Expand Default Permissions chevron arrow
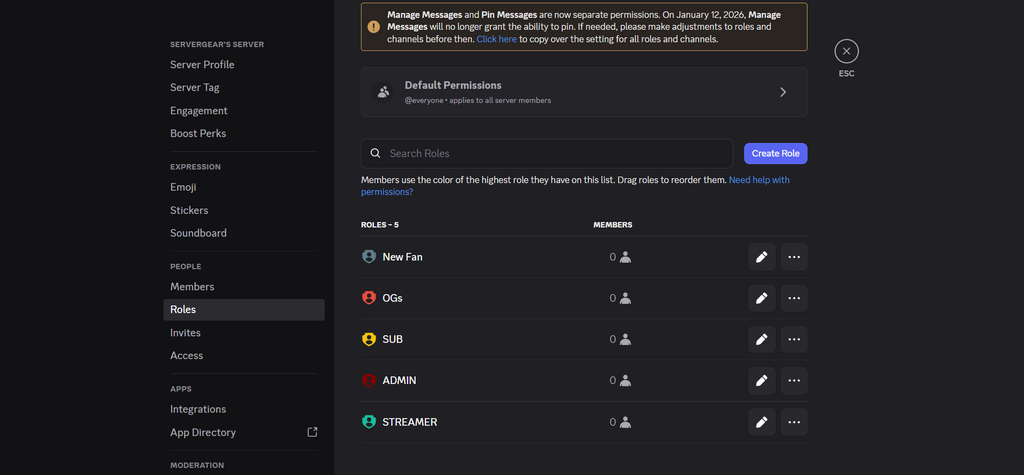The width and height of the screenshot is (1024, 475). 783,92
